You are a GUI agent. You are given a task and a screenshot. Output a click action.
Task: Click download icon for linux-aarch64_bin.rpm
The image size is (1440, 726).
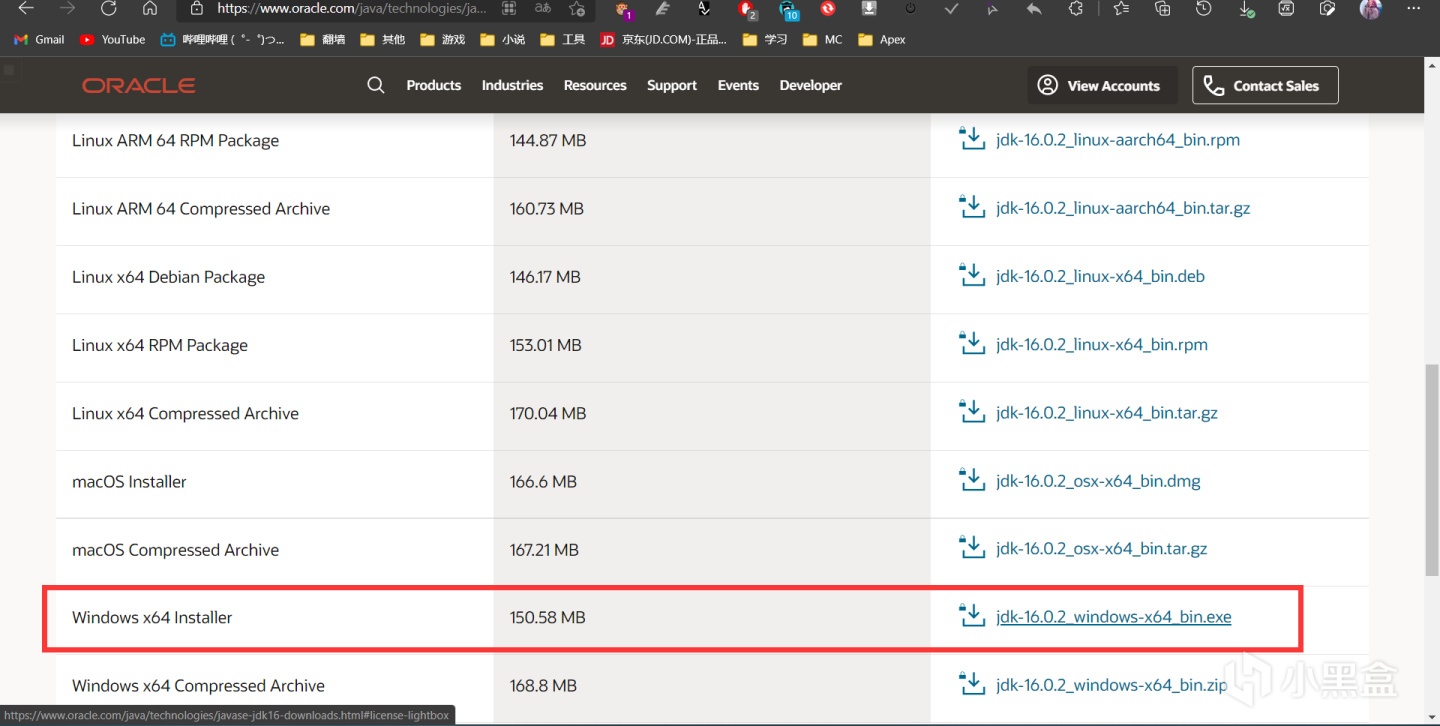[972, 139]
